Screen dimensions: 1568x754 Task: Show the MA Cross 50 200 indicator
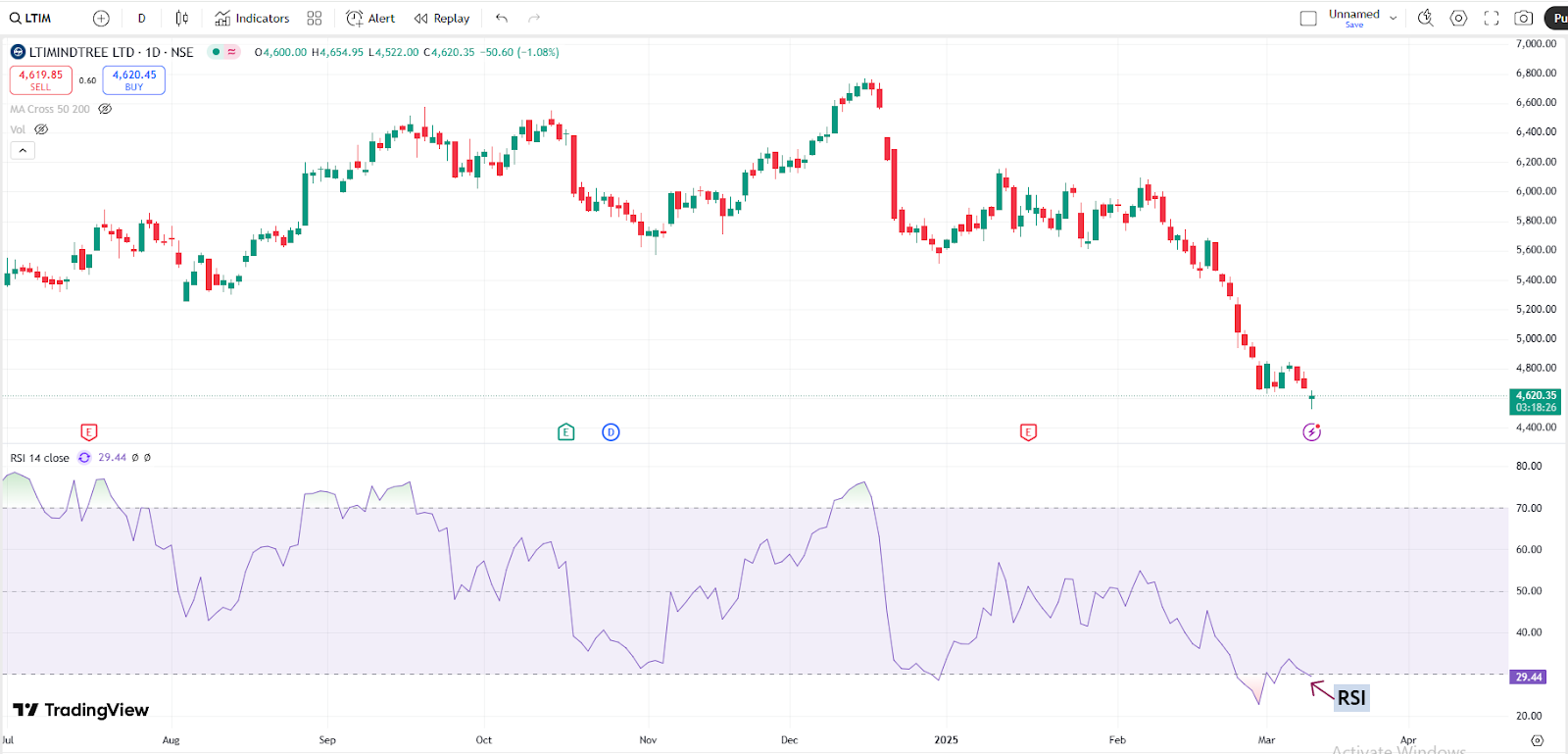105,109
